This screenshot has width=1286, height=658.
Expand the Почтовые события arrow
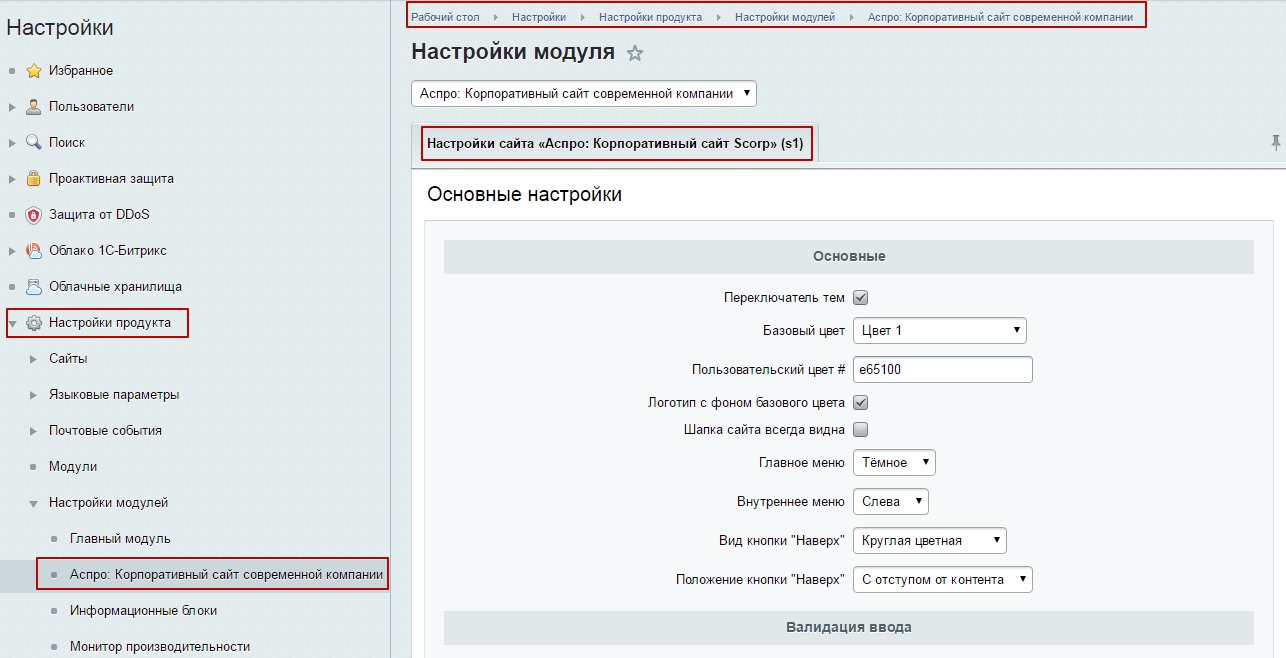tap(33, 431)
